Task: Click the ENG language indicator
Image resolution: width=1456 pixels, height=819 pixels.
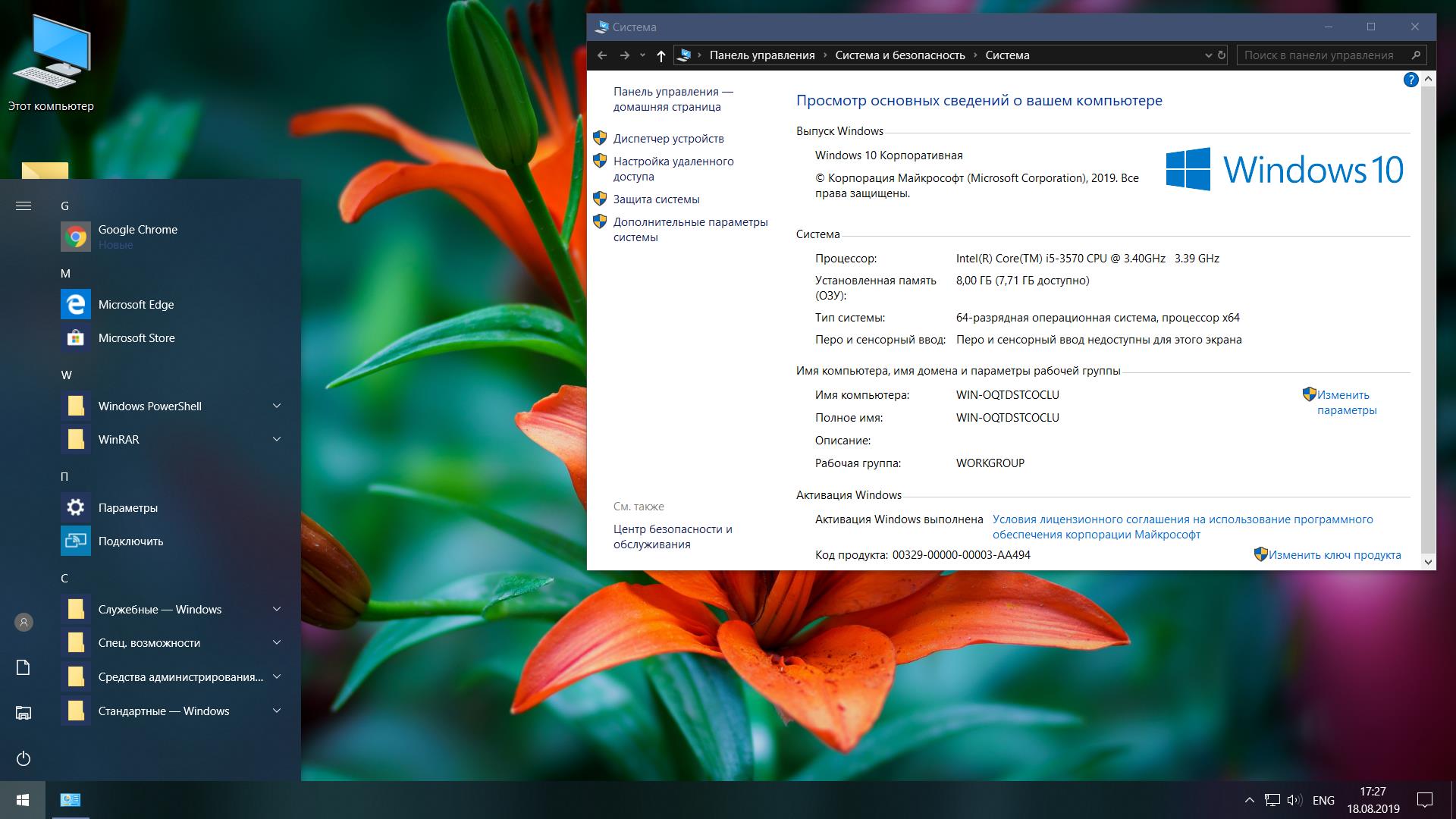Action: point(1323,800)
